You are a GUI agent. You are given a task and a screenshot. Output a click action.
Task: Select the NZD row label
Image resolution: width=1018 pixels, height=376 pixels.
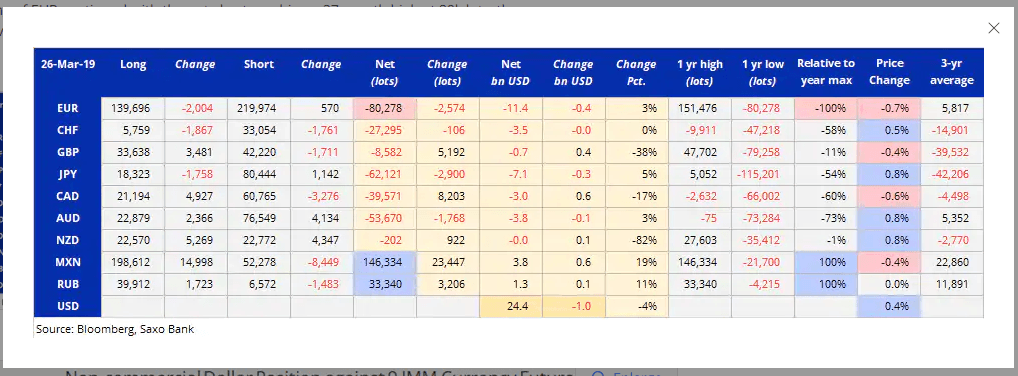click(x=68, y=240)
